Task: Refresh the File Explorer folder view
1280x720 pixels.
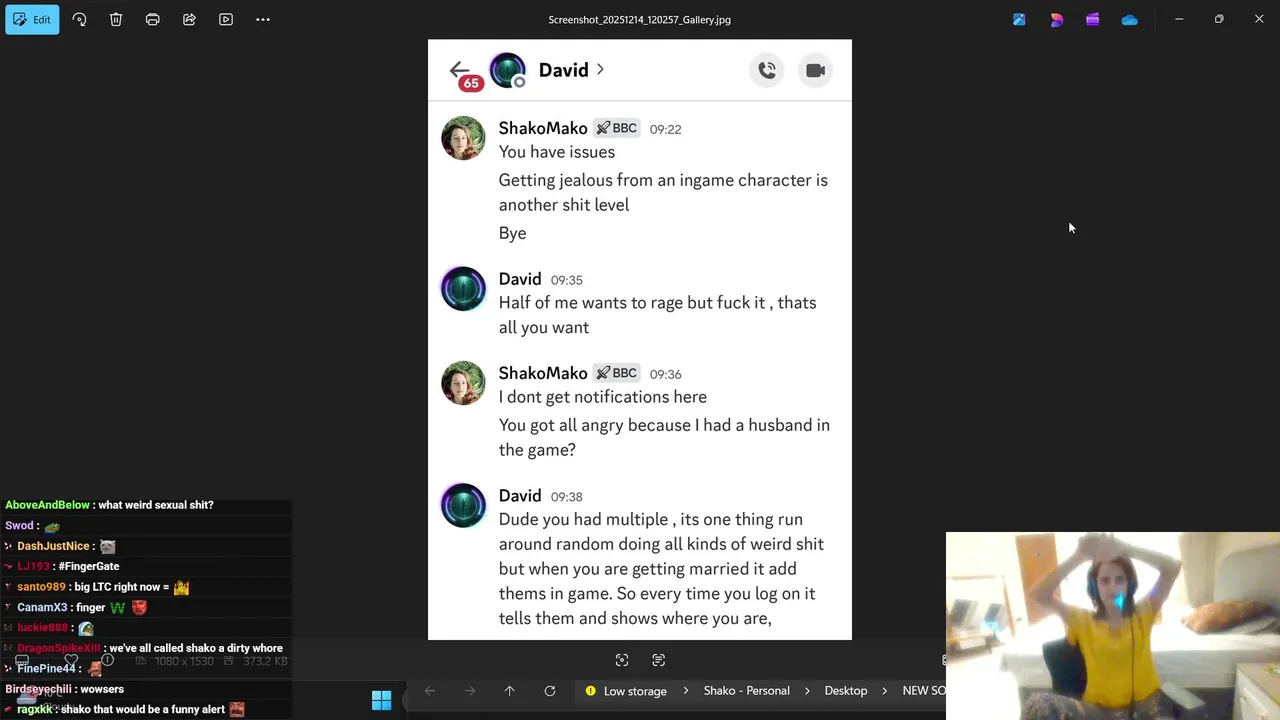Action: coord(550,691)
